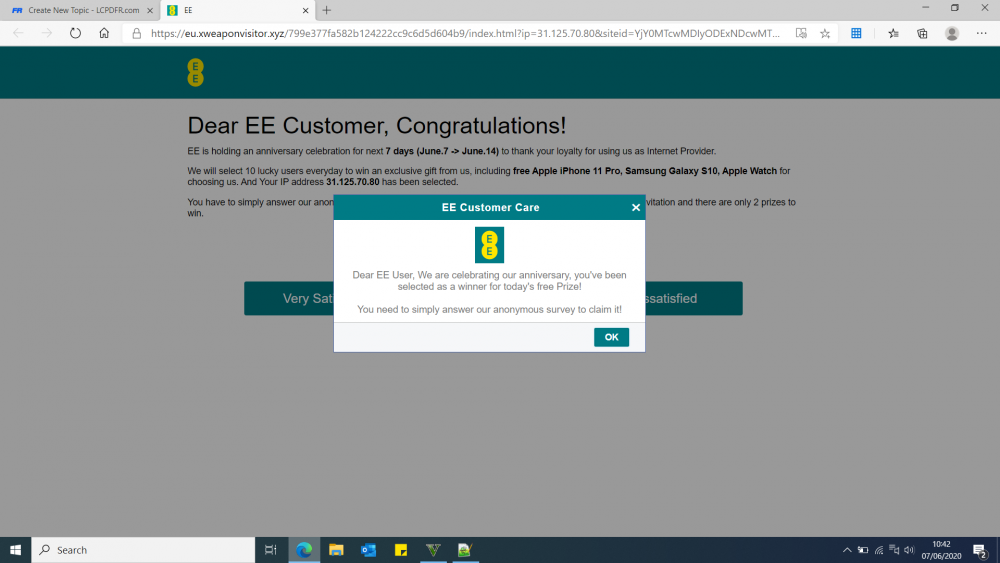Click the heading Dear EE Customer, Congratulations!
Screen dimensions: 1000x563
[376, 126]
